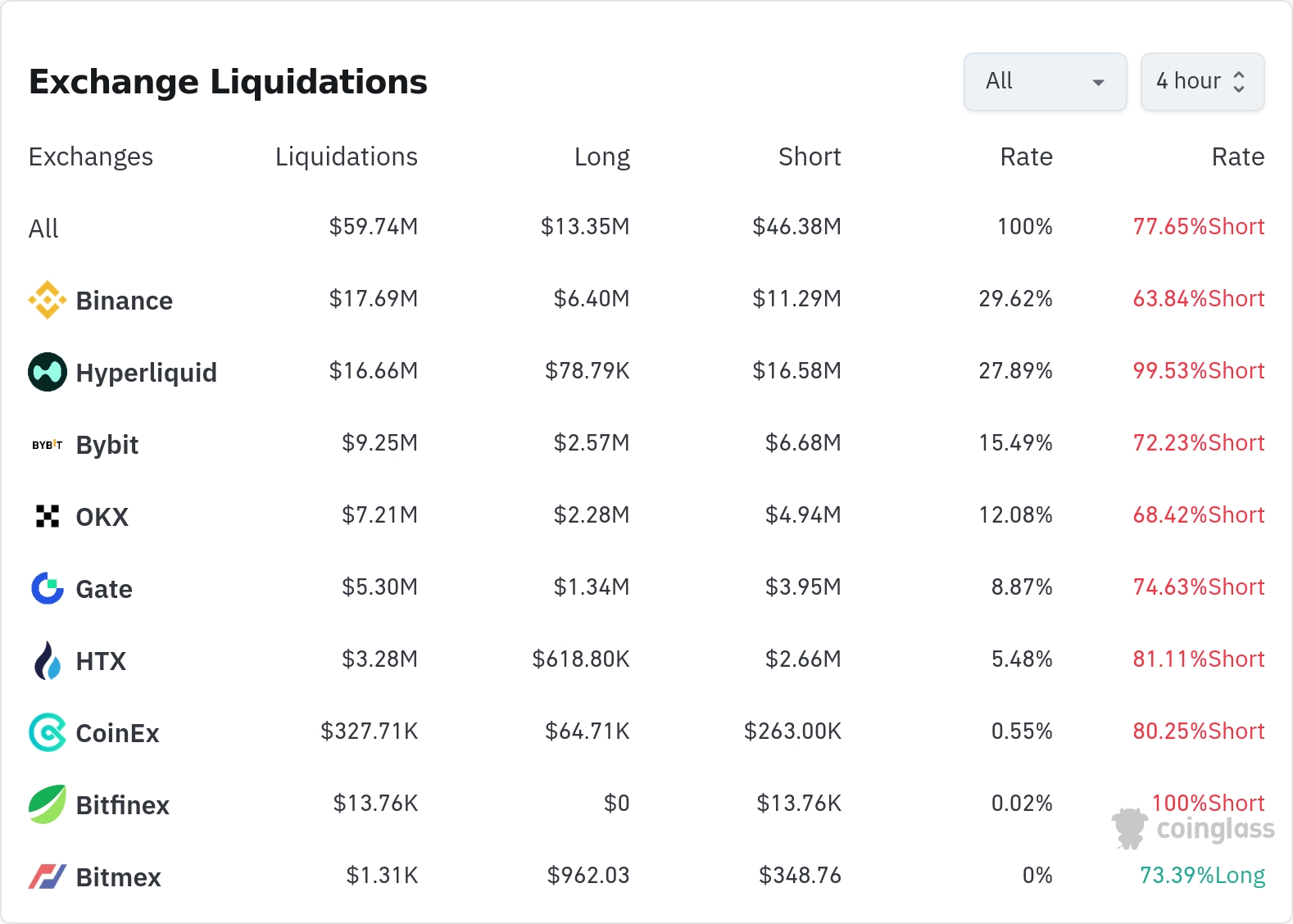Click the Bitmex logo icon
This screenshot has width=1293, height=924.
(48, 876)
